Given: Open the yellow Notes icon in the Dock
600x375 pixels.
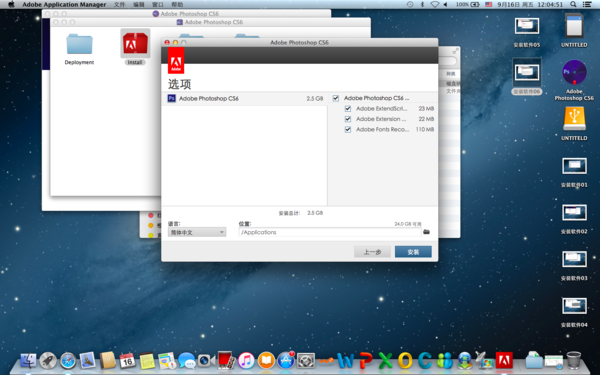Looking at the screenshot, I should click(147, 360).
